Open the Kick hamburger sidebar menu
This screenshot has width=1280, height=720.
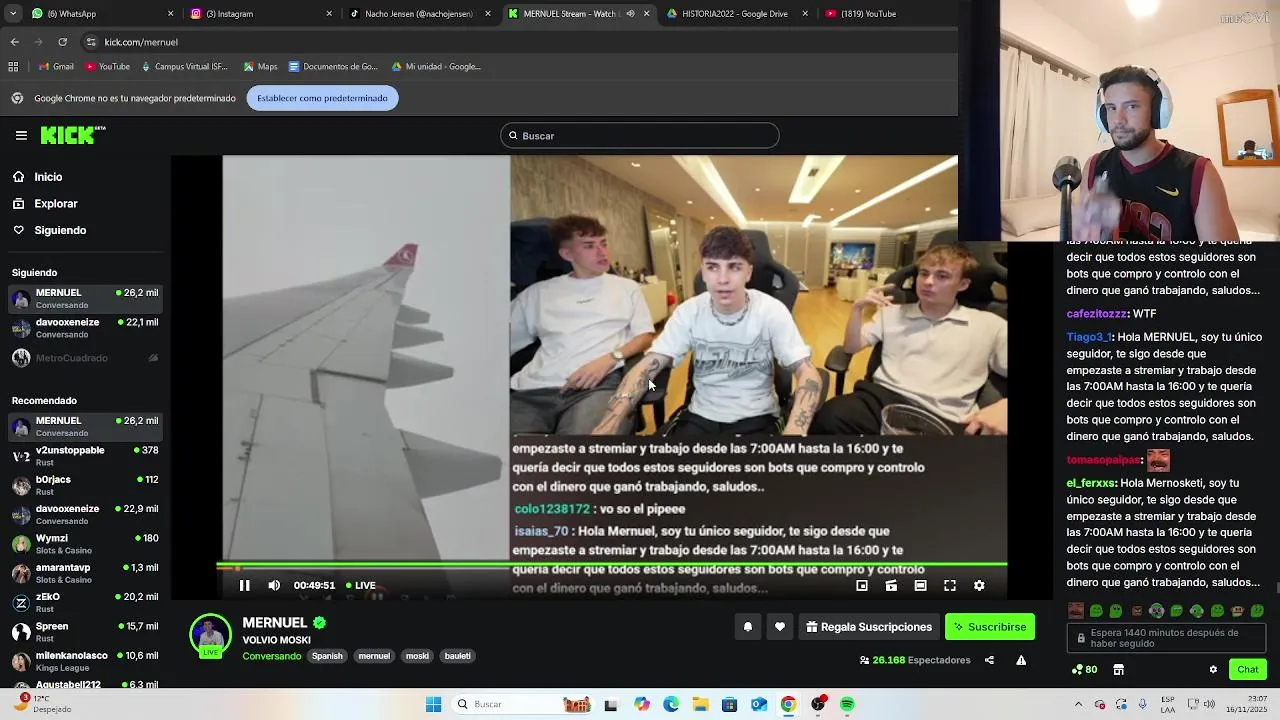(x=21, y=135)
